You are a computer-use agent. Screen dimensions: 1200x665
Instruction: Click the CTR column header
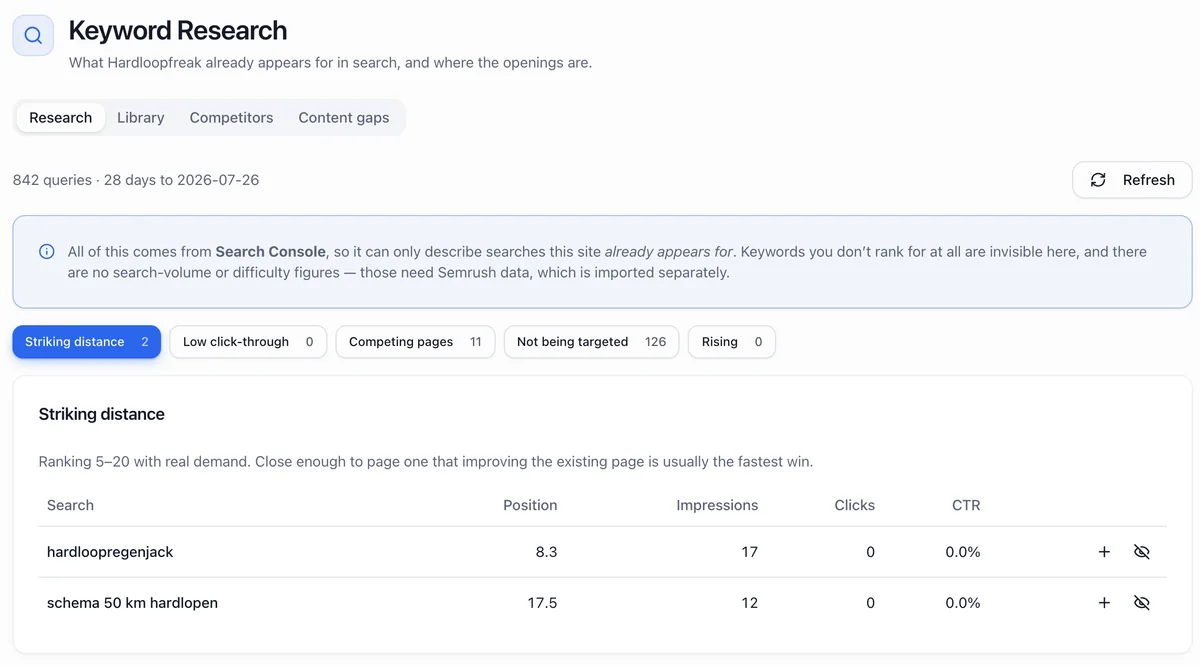tap(966, 505)
